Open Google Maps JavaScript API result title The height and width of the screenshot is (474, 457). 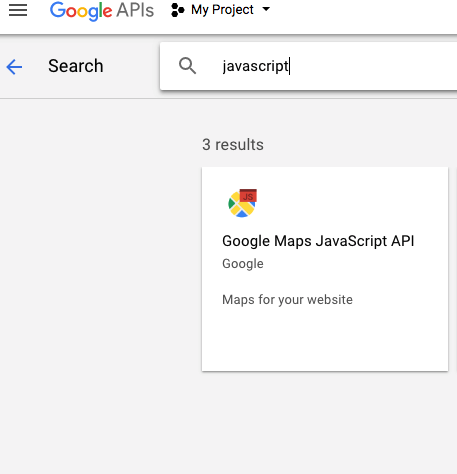(318, 241)
